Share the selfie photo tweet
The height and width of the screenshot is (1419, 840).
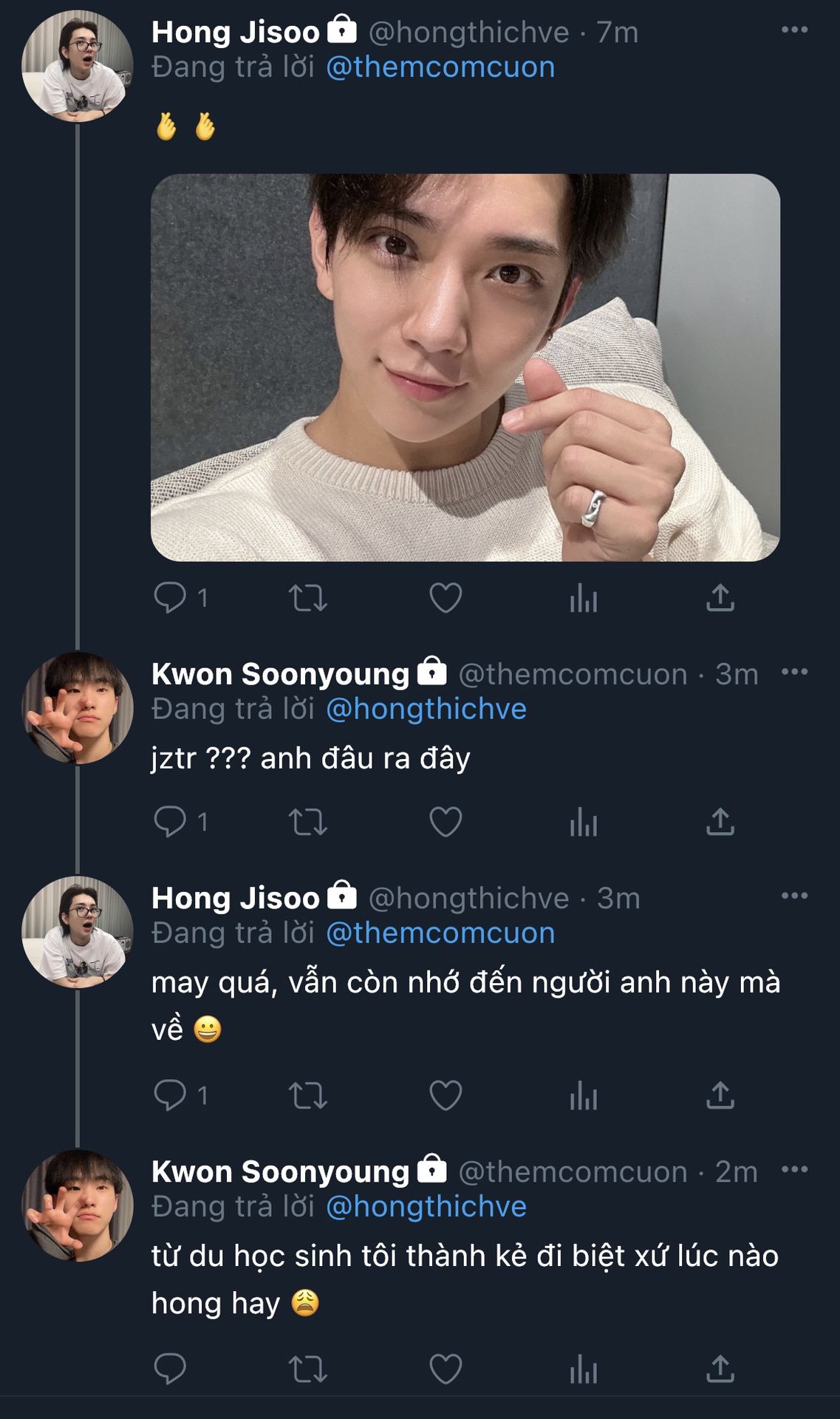pyautogui.click(x=720, y=598)
